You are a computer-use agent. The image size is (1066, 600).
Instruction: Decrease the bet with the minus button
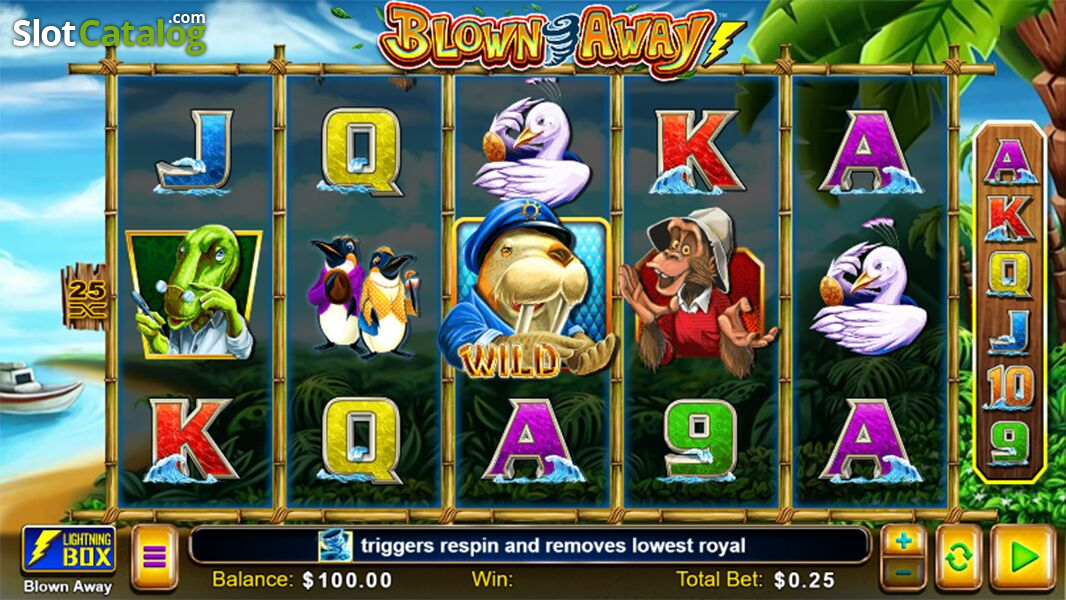point(904,573)
